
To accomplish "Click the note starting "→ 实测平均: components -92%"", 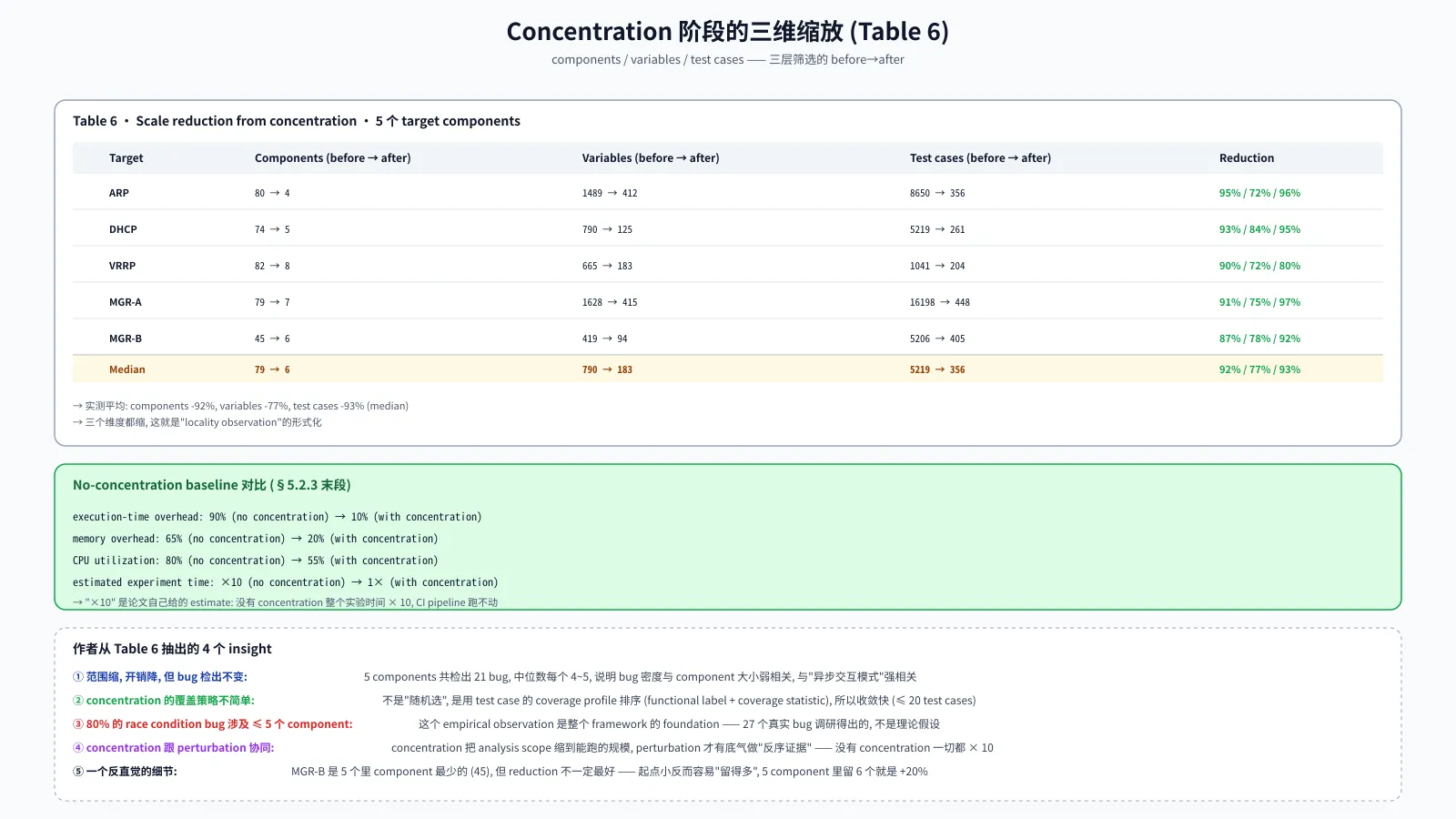I will click(241, 406).
